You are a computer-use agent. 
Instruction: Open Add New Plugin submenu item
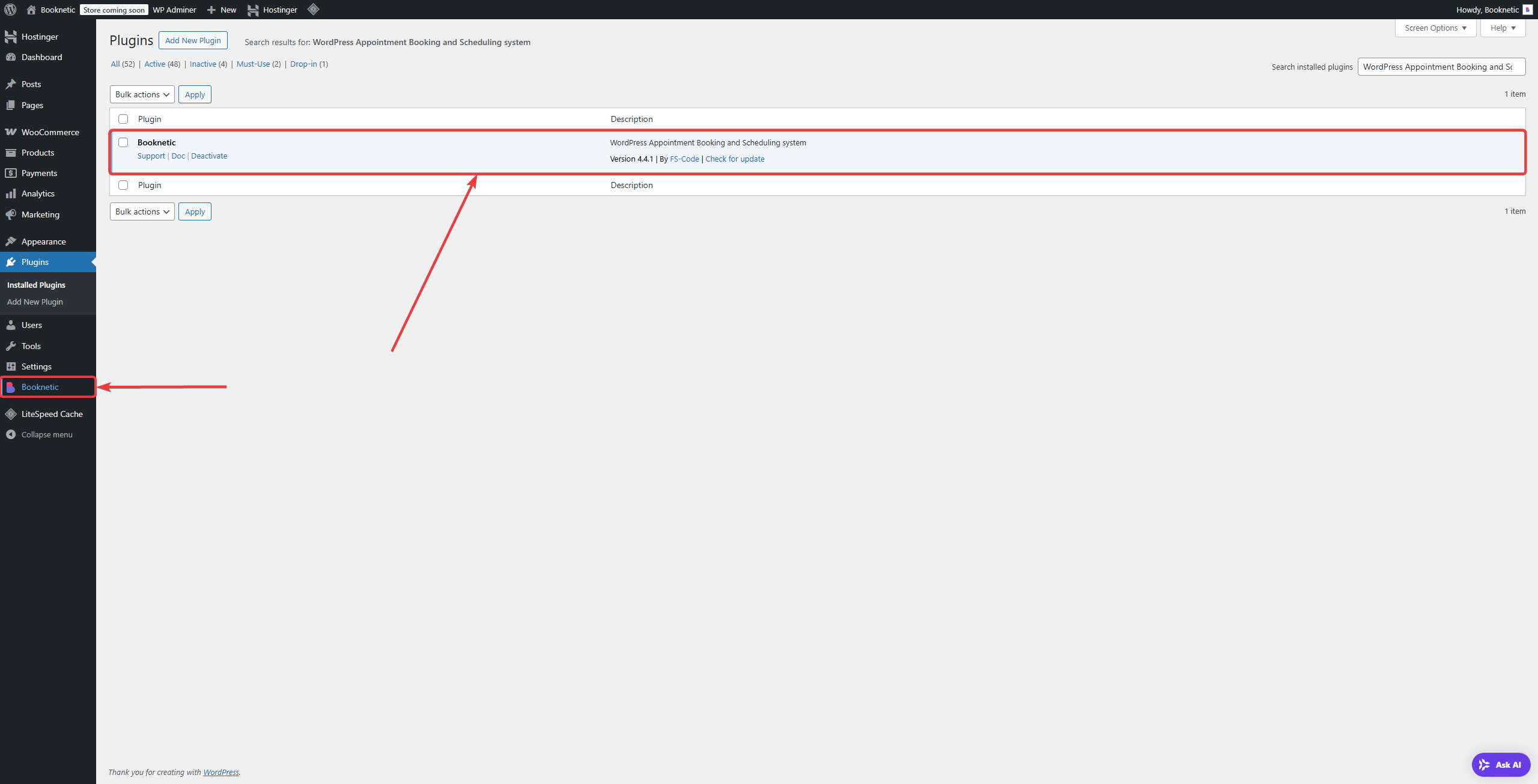click(x=35, y=302)
